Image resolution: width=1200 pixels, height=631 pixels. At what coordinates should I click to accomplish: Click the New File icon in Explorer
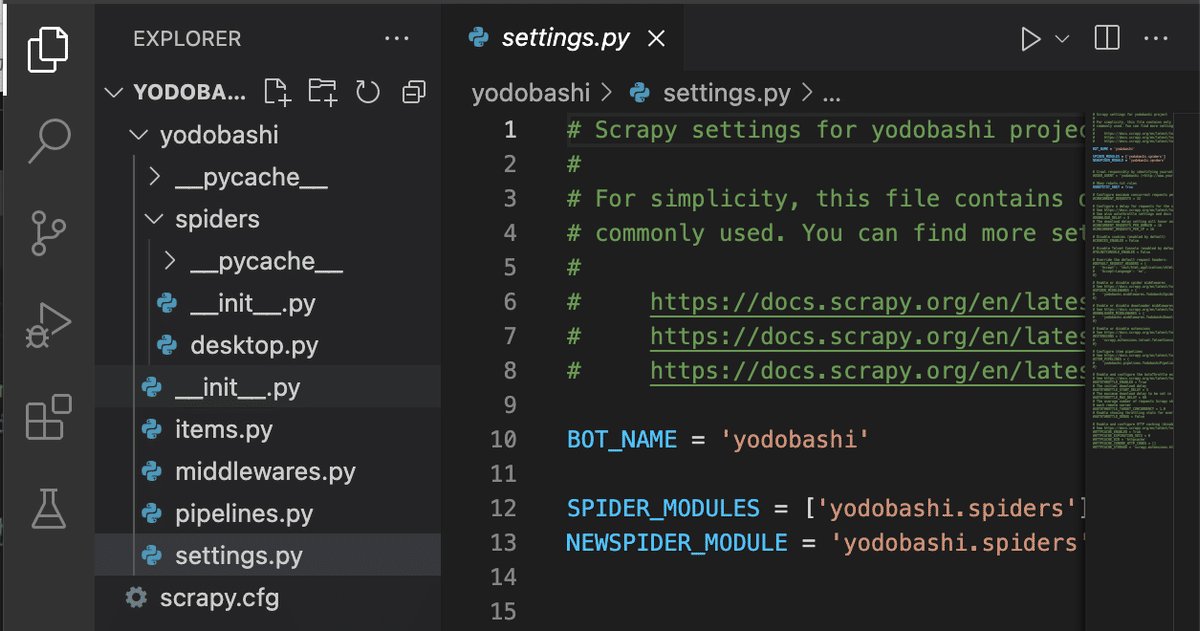pyautogui.click(x=277, y=93)
